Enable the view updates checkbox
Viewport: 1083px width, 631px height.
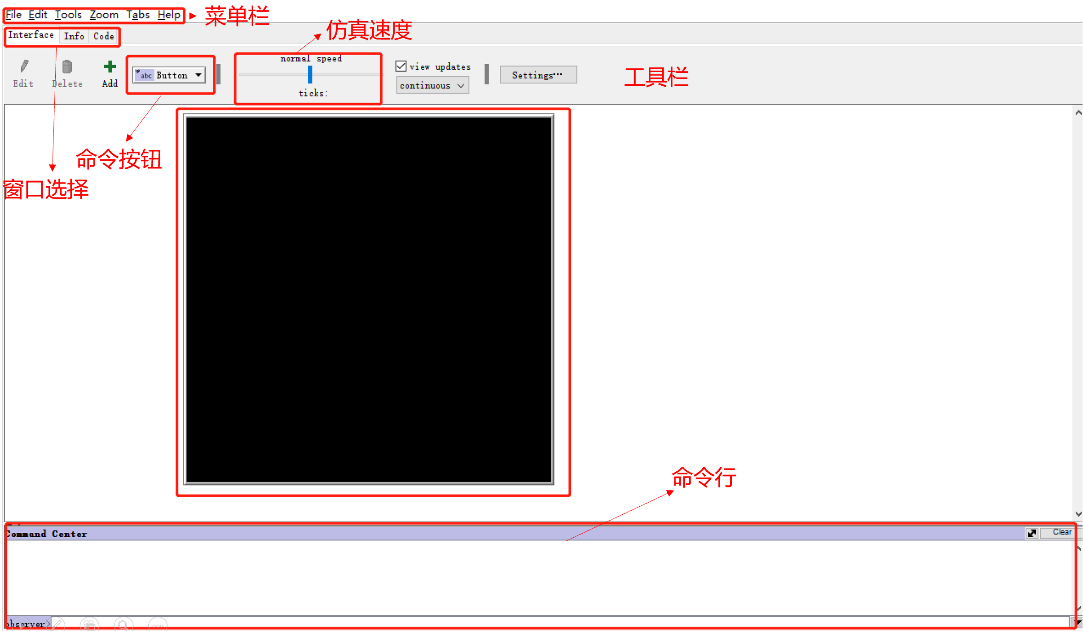(399, 66)
